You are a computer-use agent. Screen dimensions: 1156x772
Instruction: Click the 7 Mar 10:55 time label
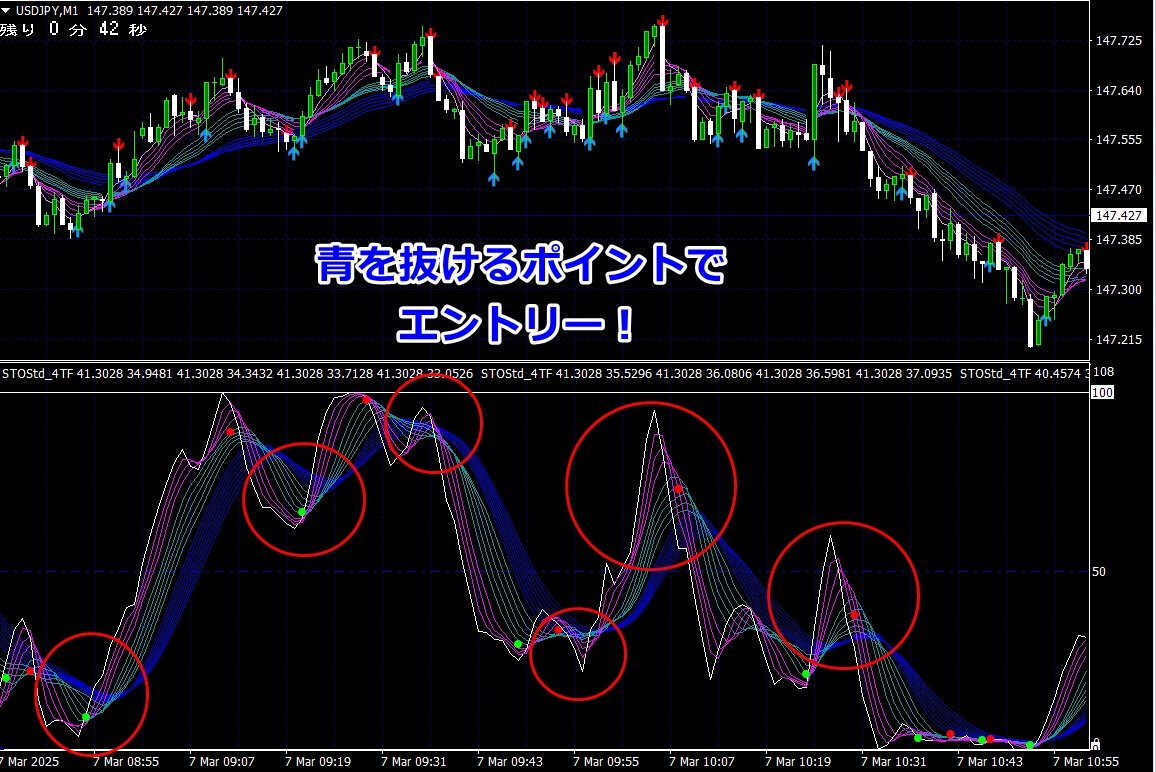tap(1086, 761)
